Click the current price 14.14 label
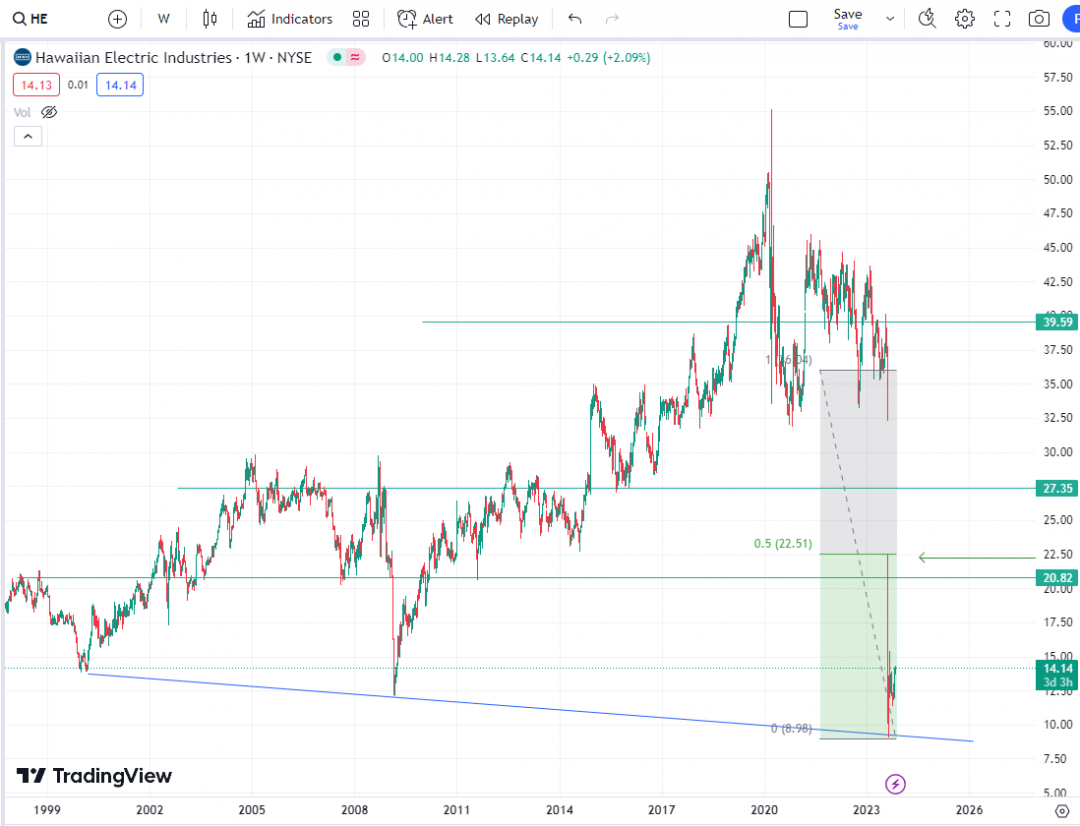1080x826 pixels. [1057, 668]
